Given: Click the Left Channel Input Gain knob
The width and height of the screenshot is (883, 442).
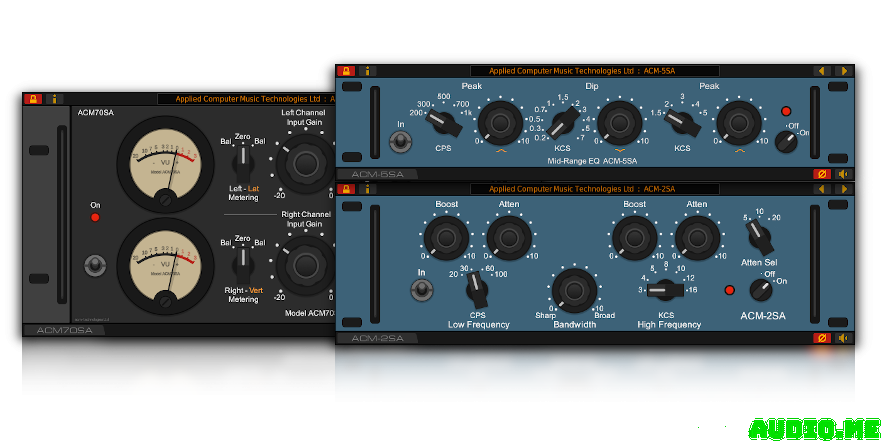Looking at the screenshot, I should [305, 163].
